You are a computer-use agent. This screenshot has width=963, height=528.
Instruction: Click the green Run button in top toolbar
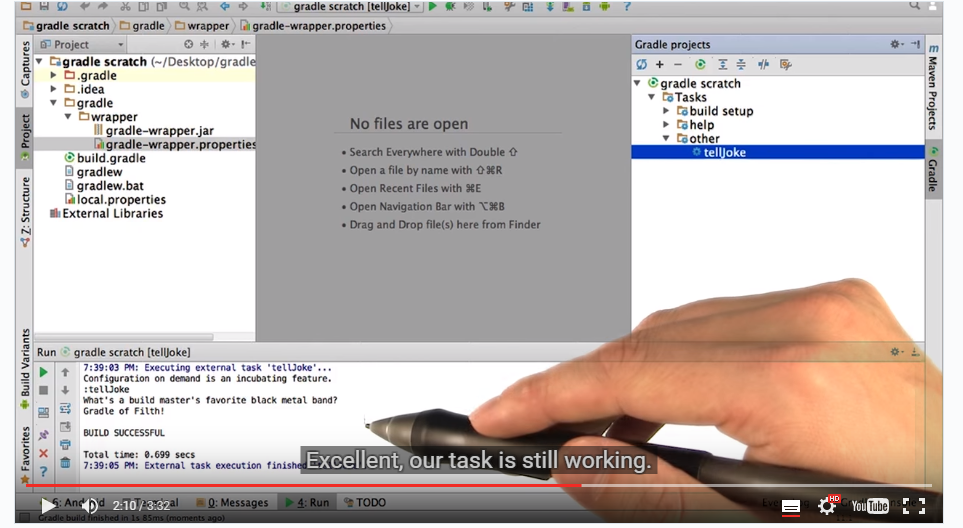click(432, 6)
